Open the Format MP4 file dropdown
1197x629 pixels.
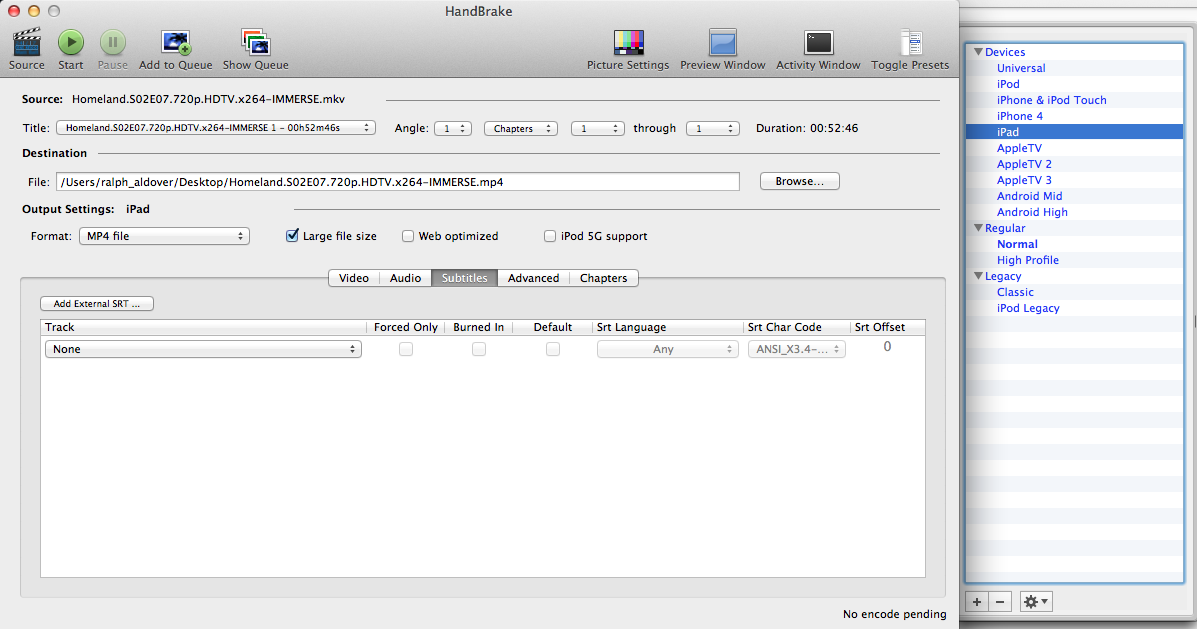click(x=164, y=237)
